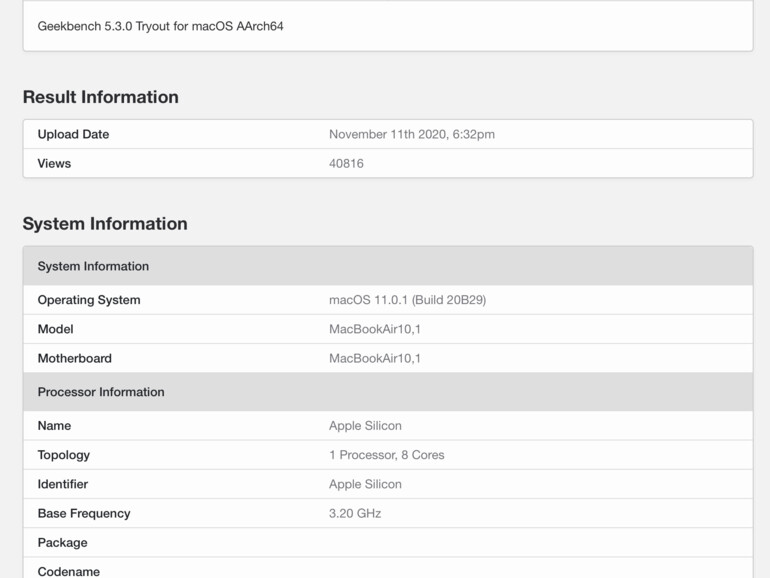
Task: Select the Motherboard row label
Action: click(x=74, y=358)
